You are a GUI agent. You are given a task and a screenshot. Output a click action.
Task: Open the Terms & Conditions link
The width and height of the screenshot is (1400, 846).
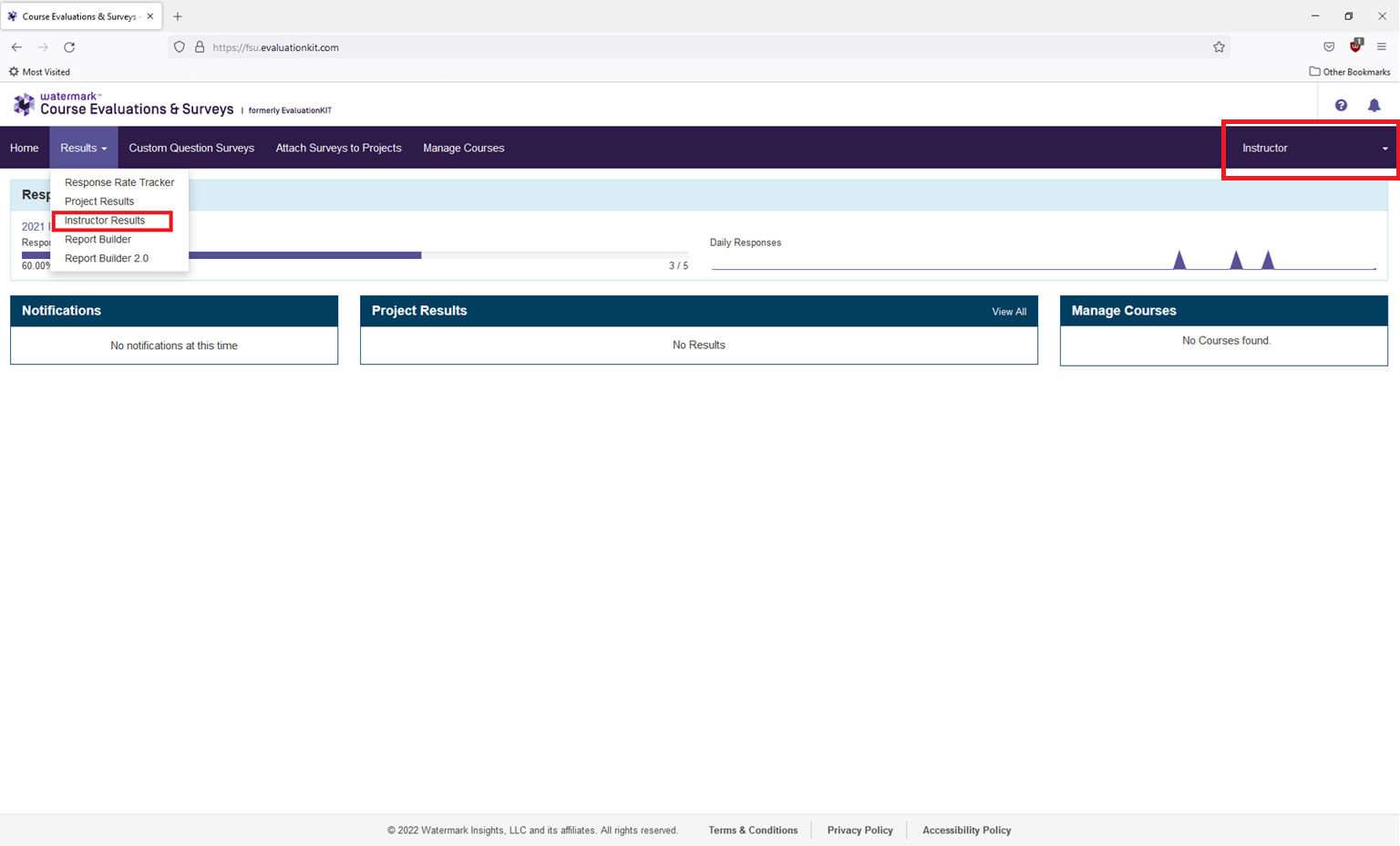tap(753, 831)
